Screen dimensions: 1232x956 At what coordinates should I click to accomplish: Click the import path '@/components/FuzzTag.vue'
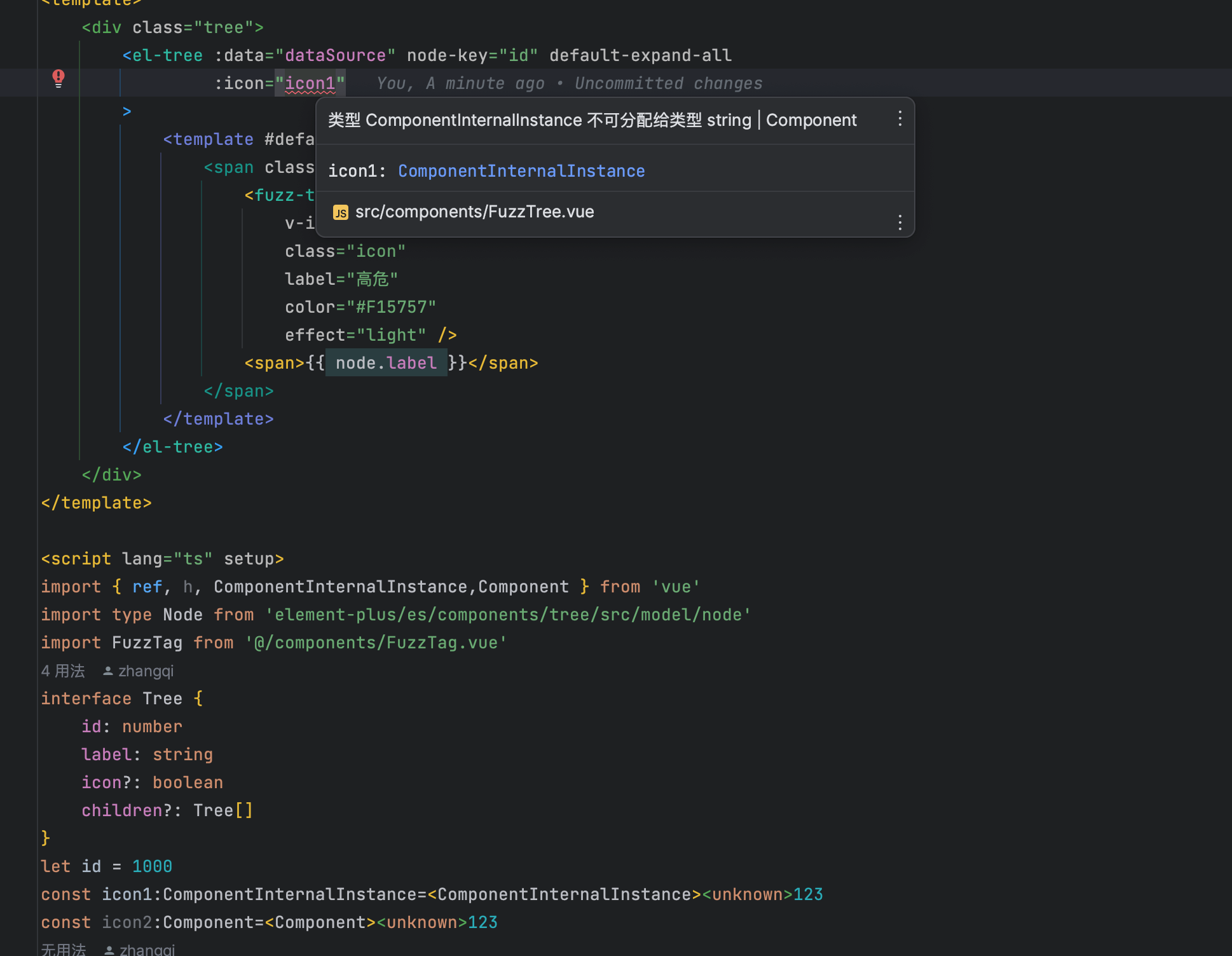tap(376, 642)
